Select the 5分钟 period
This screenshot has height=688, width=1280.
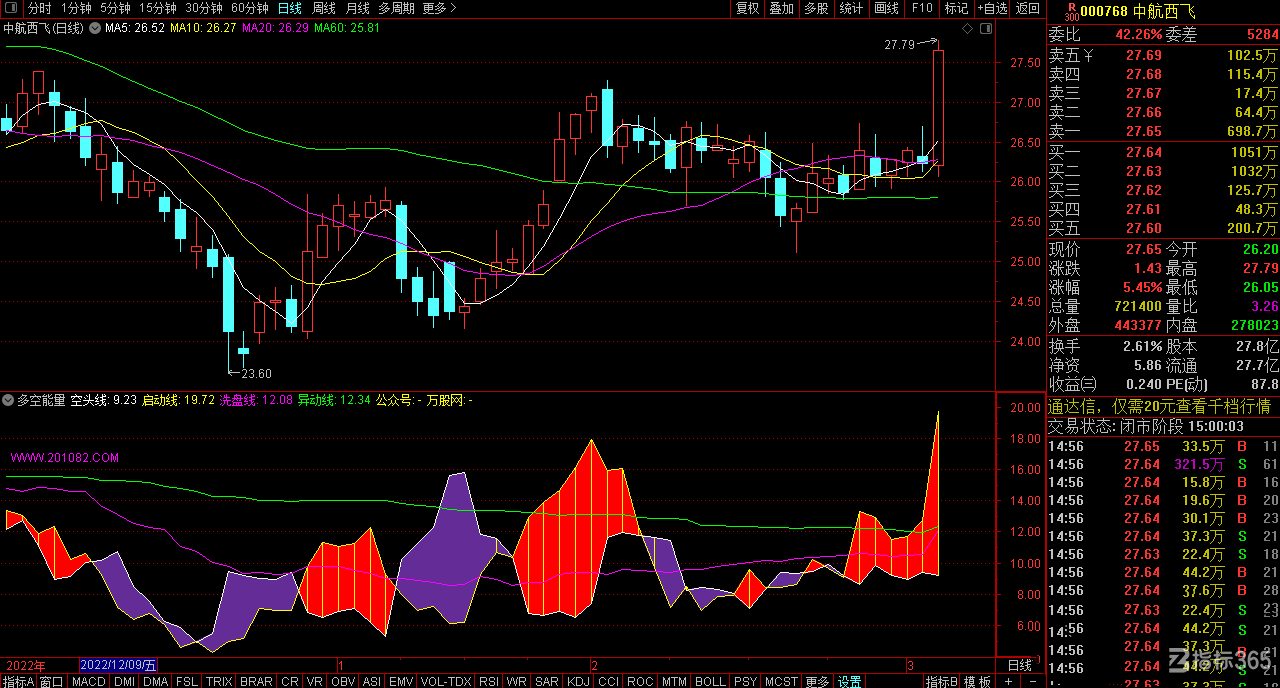(115, 8)
